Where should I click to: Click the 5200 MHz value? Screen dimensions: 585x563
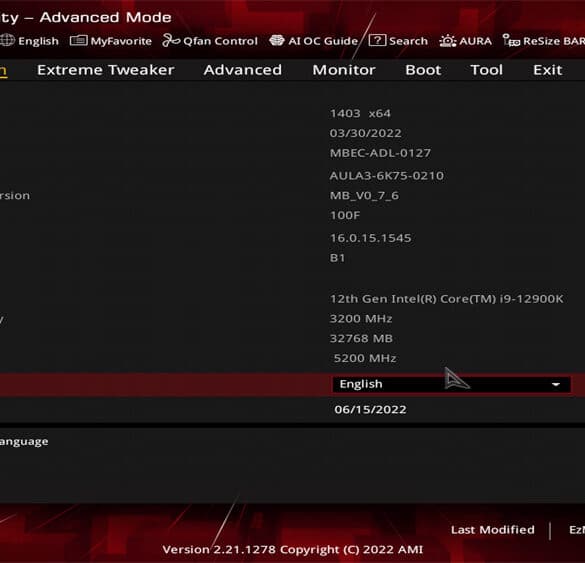click(365, 358)
